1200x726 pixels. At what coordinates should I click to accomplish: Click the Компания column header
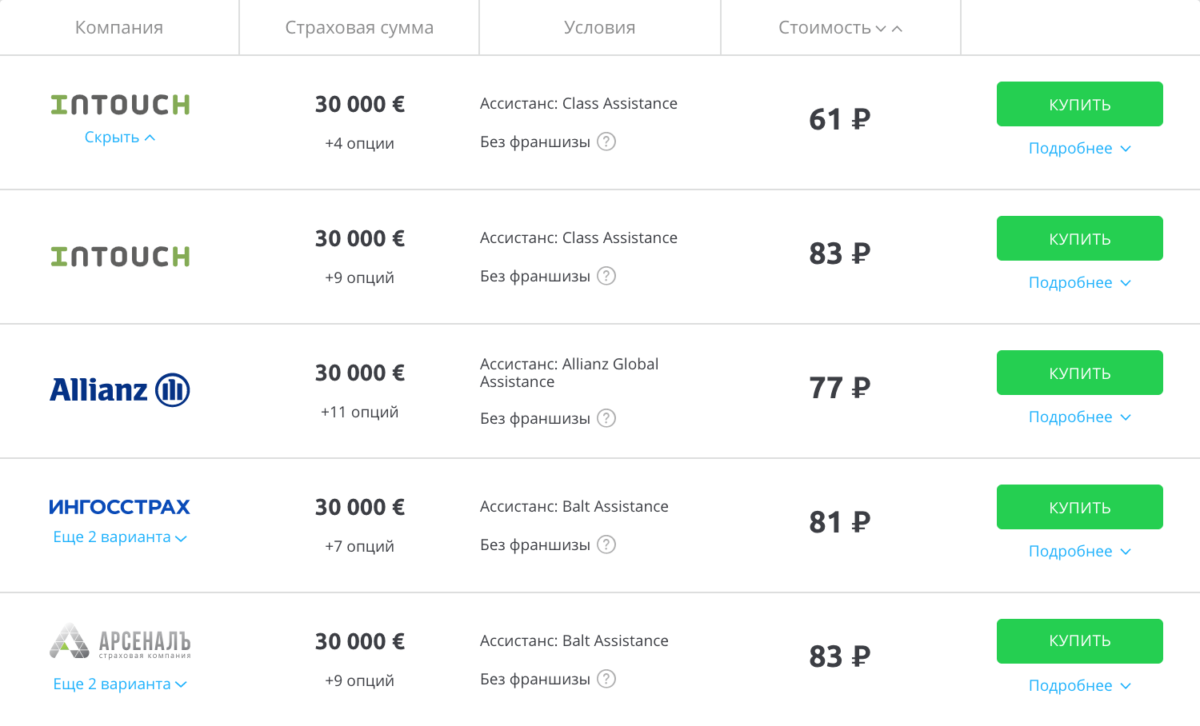coord(119,28)
